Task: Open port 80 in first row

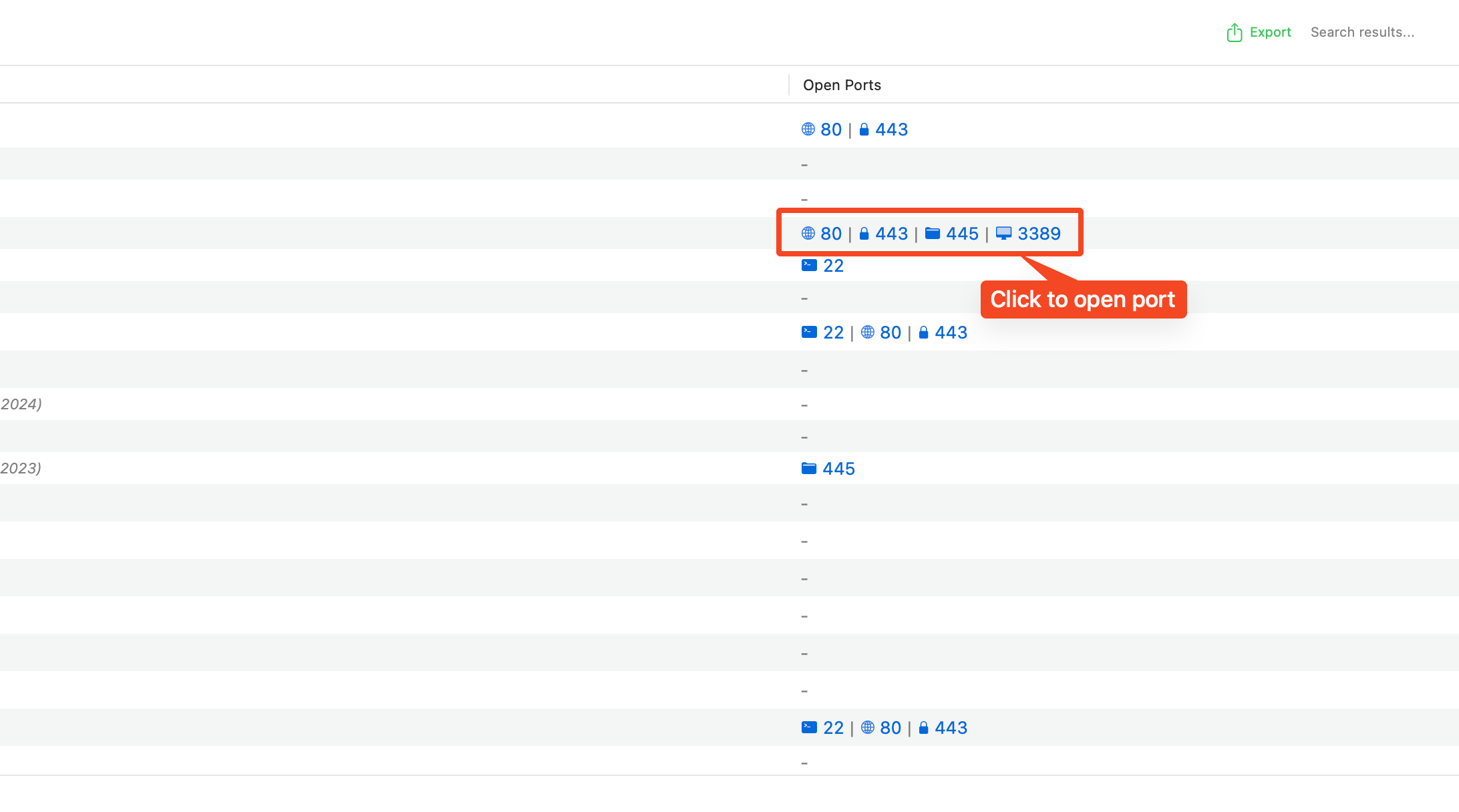Action: click(831, 130)
